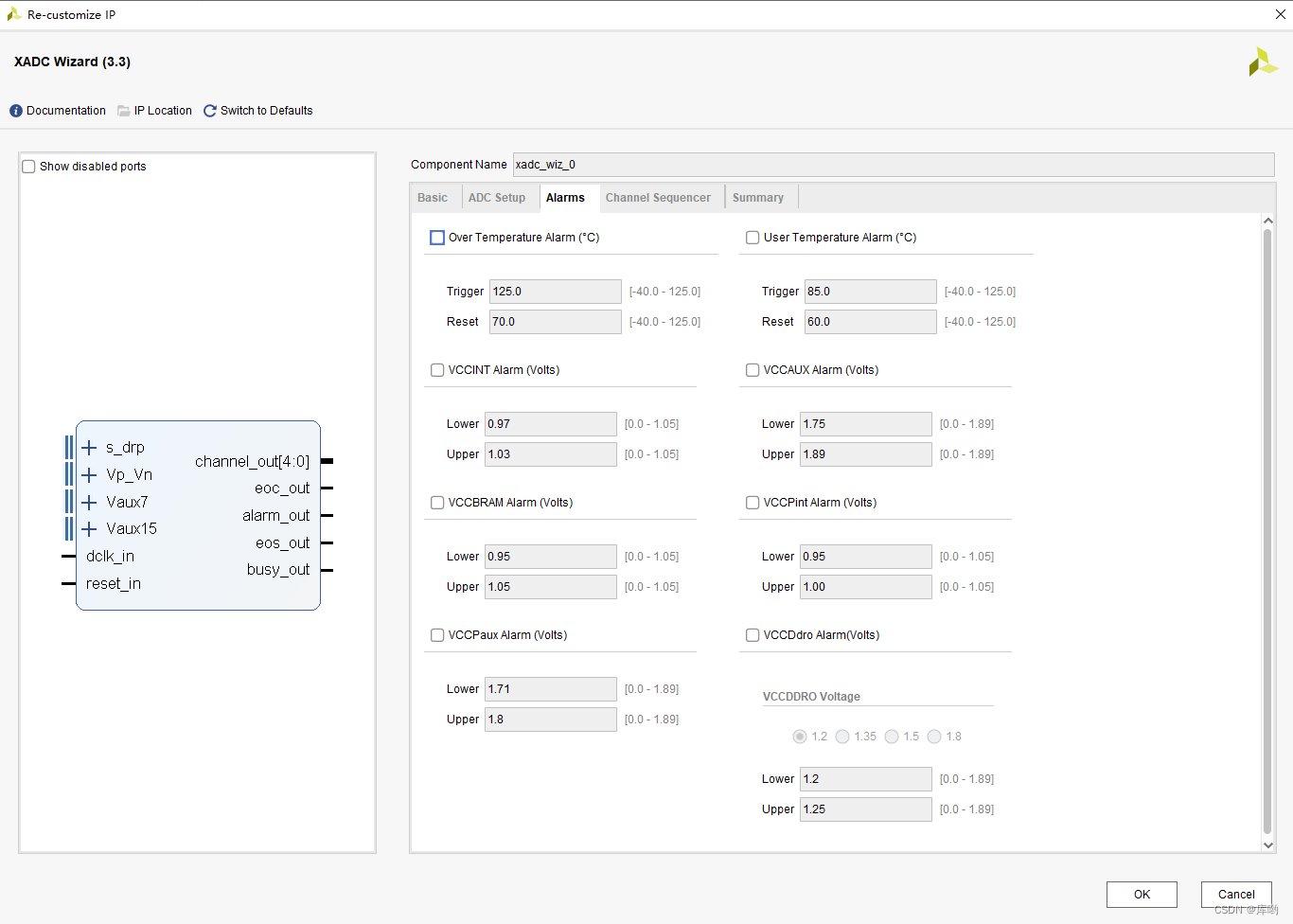Click VCCBRAM Upper field 1.05
Image resolution: width=1293 pixels, height=924 pixels.
[551, 587]
